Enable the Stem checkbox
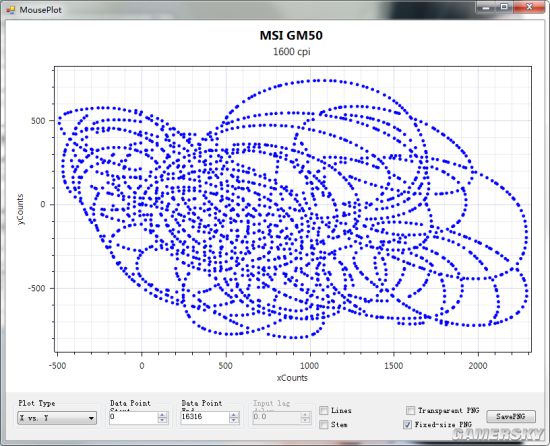Screen dimensions: 550x446 click(324, 425)
